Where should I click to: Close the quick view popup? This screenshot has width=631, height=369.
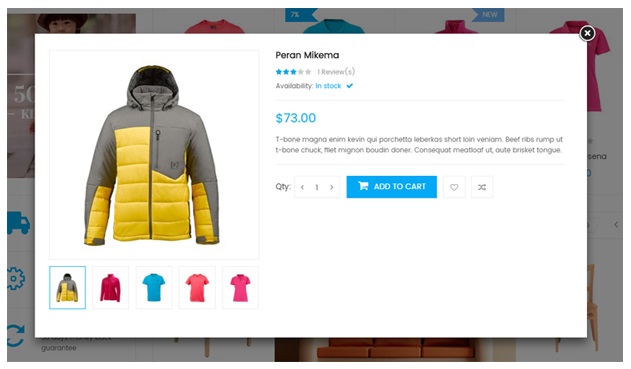(x=587, y=33)
